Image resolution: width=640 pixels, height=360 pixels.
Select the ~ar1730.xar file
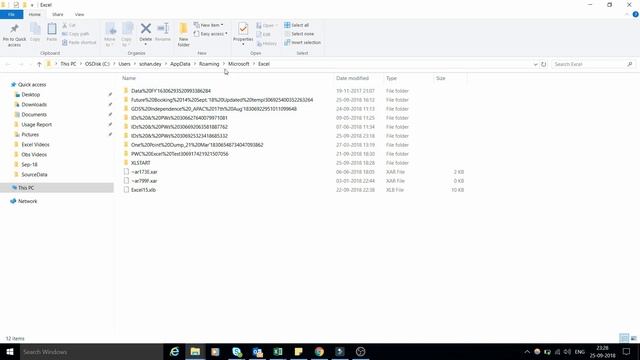(x=144, y=172)
